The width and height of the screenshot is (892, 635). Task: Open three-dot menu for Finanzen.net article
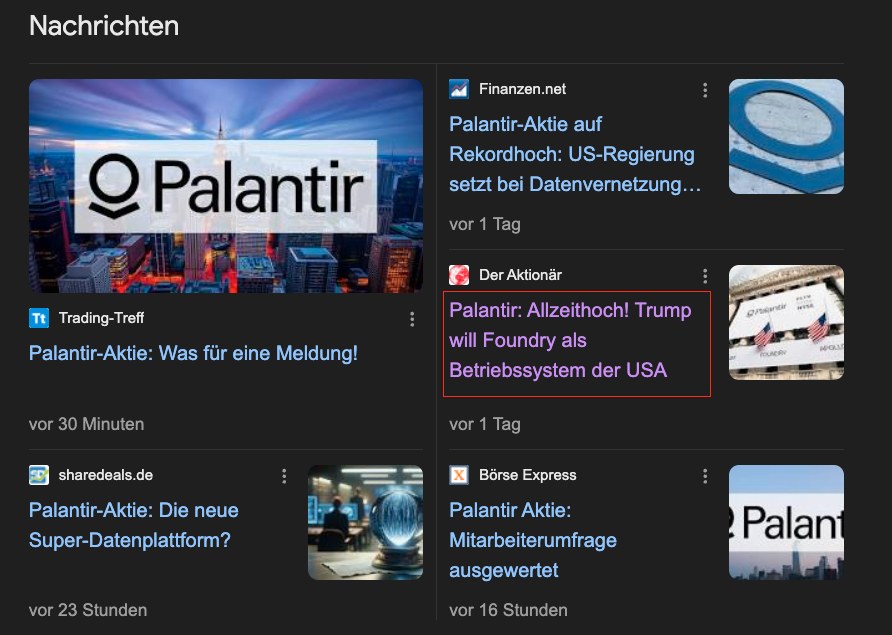tap(705, 90)
